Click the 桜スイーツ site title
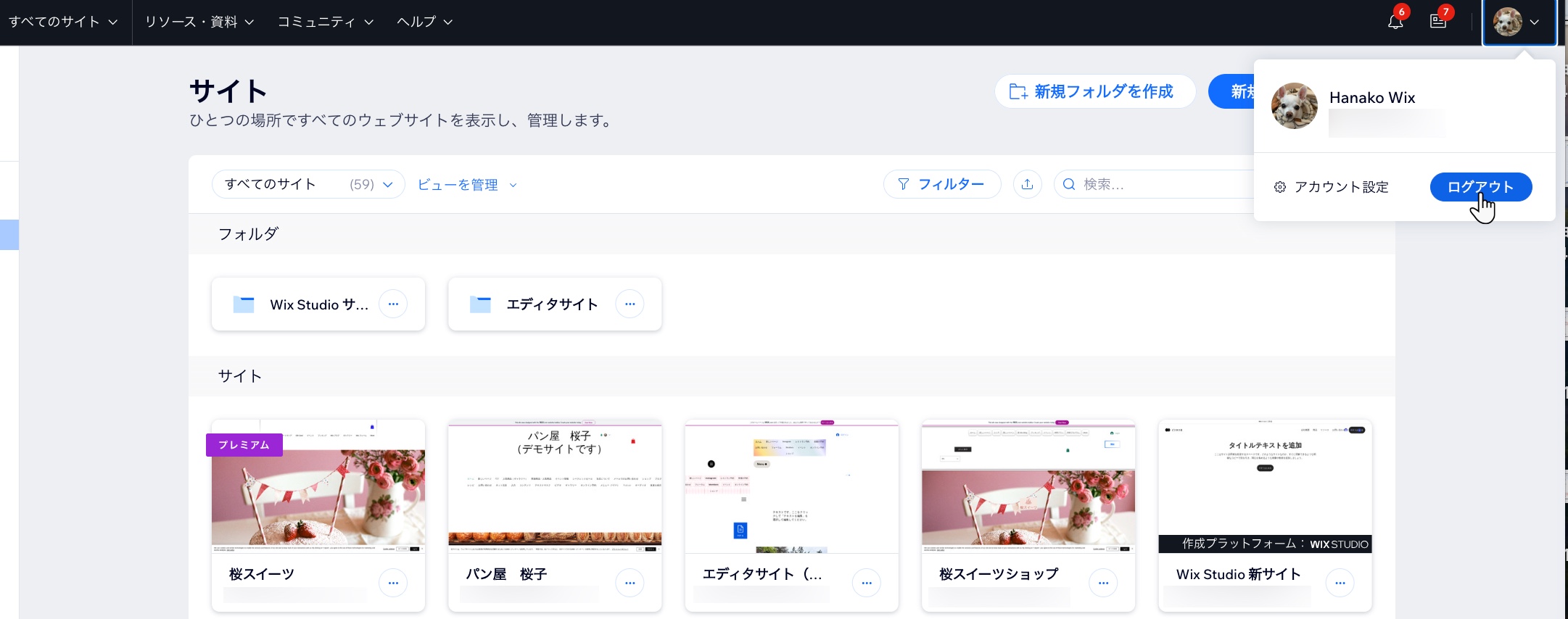This screenshot has height=619, width=1568. coord(262,574)
